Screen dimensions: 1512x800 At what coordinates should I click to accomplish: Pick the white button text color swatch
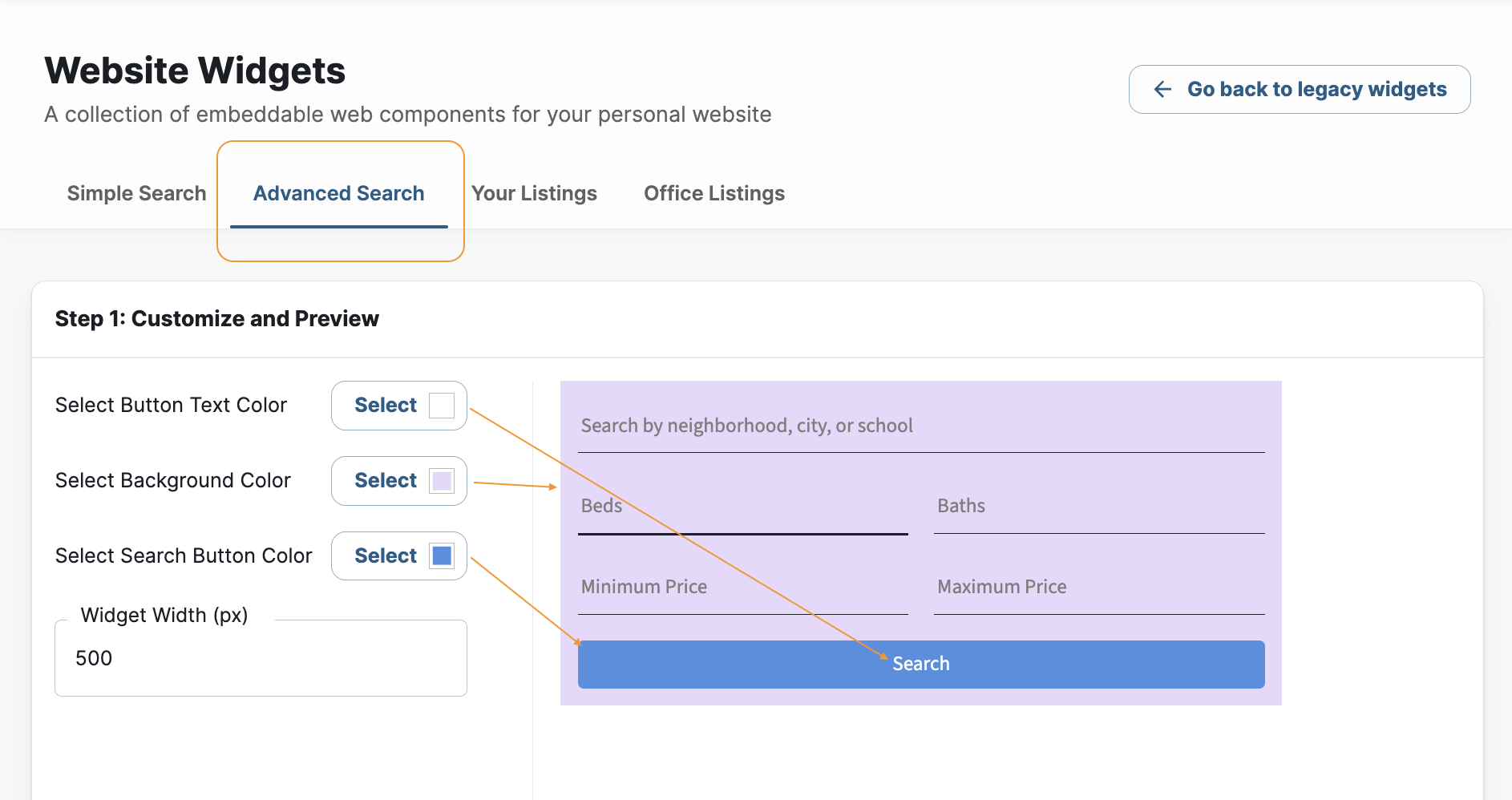[x=442, y=406]
